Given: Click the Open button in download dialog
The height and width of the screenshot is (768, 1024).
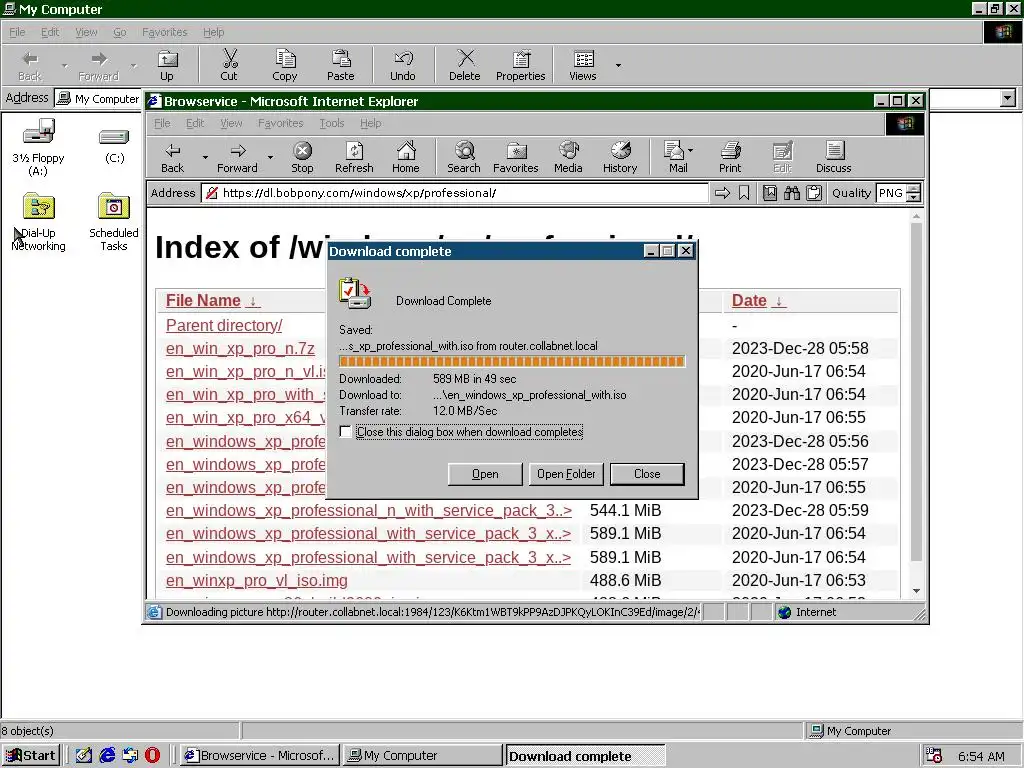Looking at the screenshot, I should [485, 474].
